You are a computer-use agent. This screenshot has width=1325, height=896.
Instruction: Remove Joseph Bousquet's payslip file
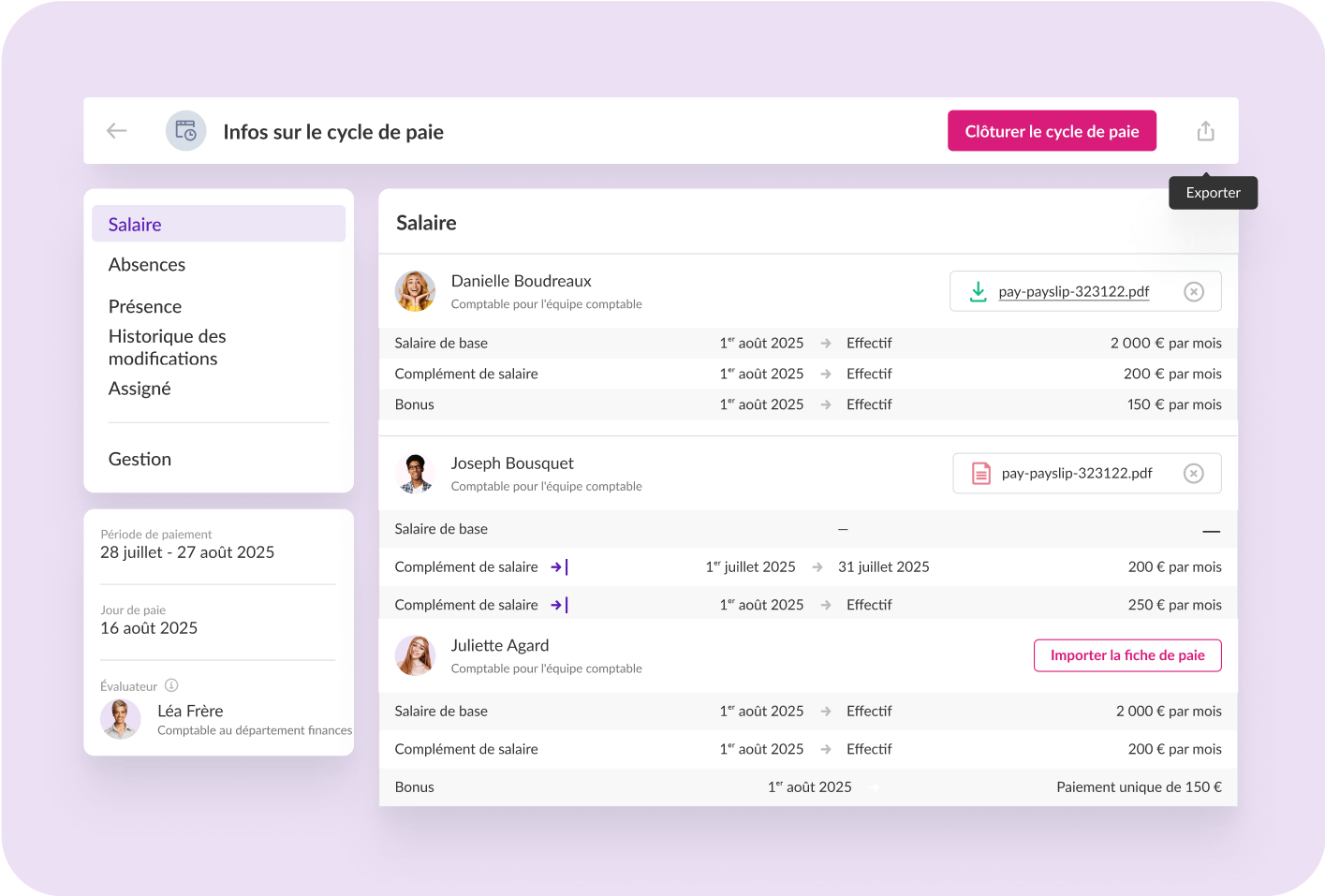click(x=1193, y=474)
